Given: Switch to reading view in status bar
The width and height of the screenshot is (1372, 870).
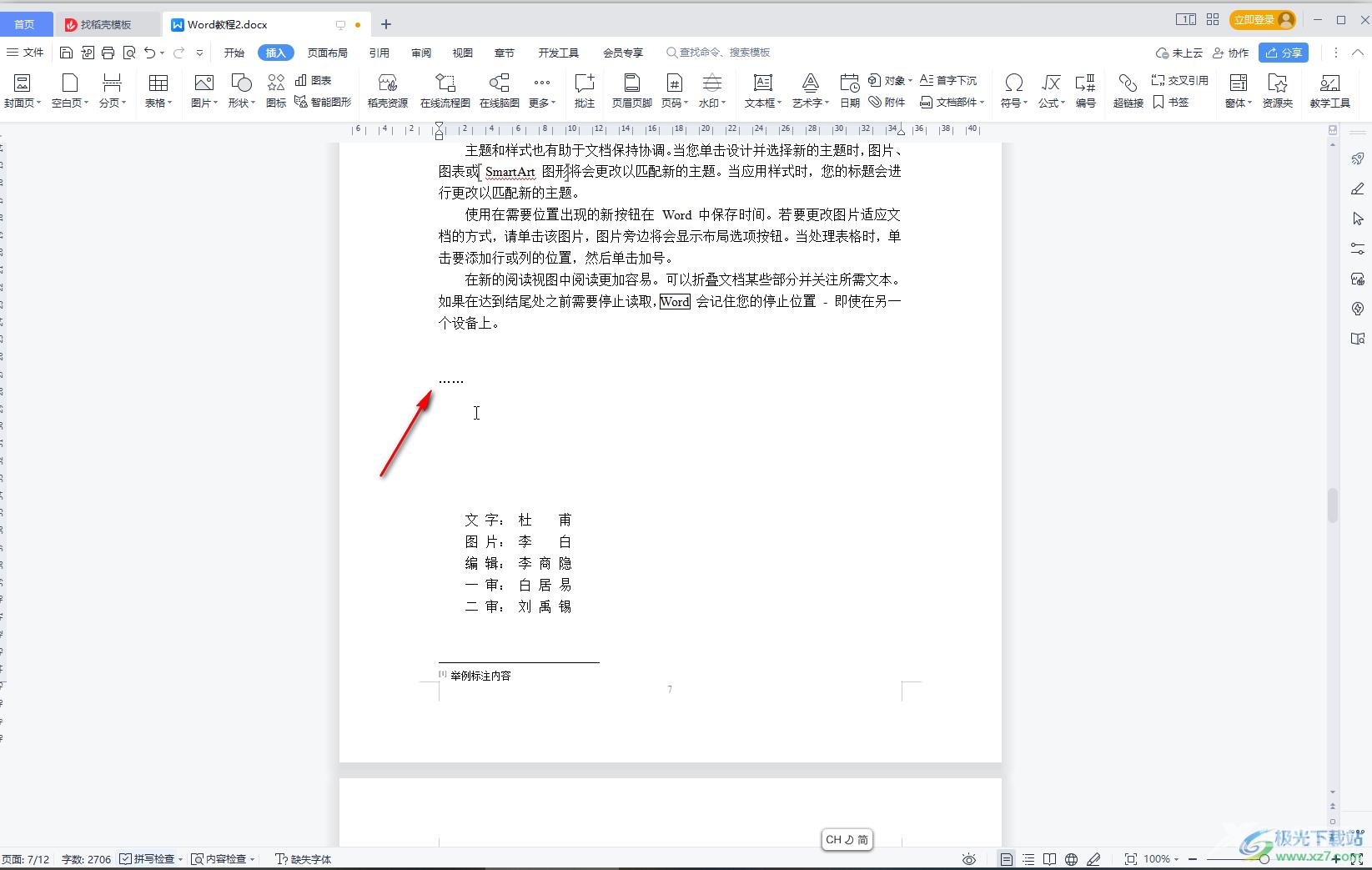Looking at the screenshot, I should pyautogui.click(x=1049, y=859).
